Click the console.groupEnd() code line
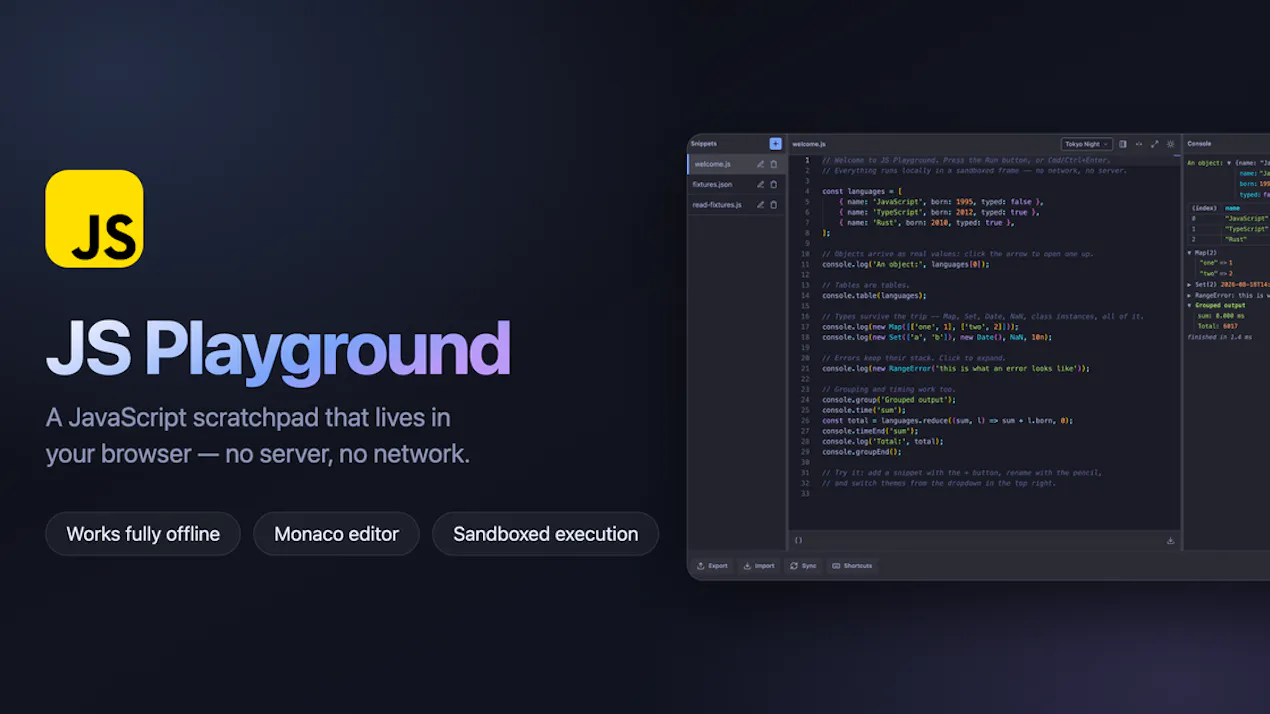 pos(862,451)
